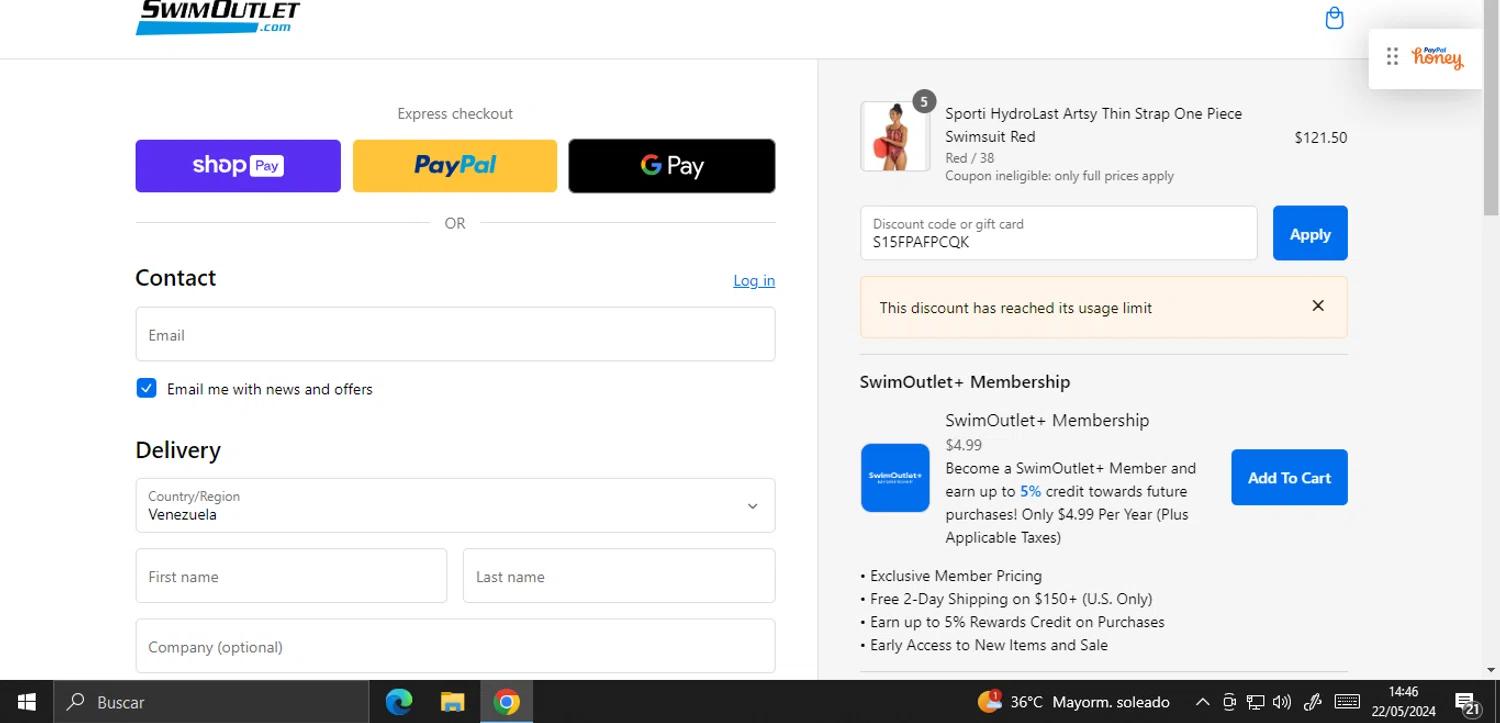This screenshot has width=1500, height=723.
Task: Choose PayPal express checkout
Action: click(455, 166)
